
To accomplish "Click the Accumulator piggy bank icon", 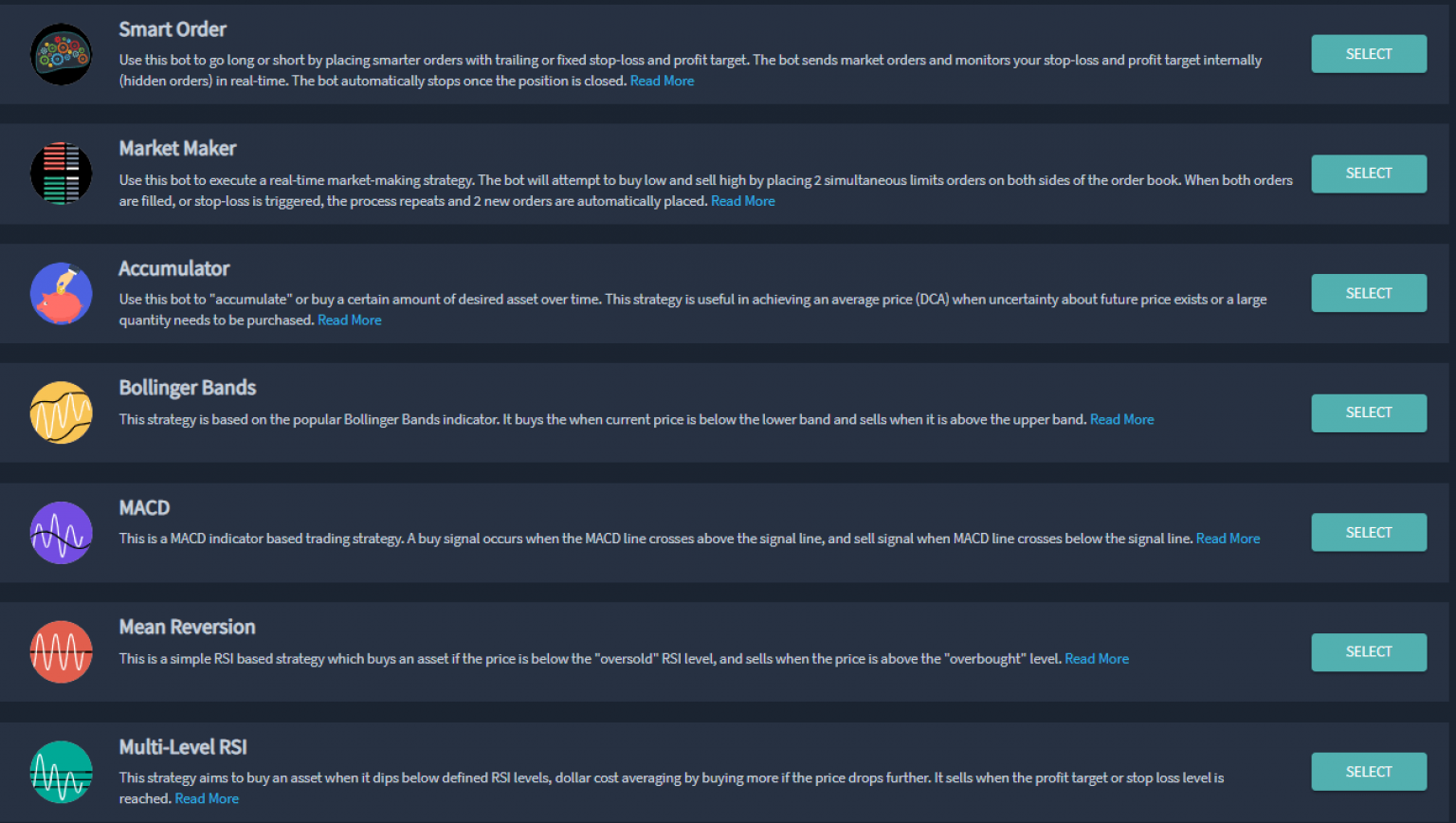I will [61, 294].
